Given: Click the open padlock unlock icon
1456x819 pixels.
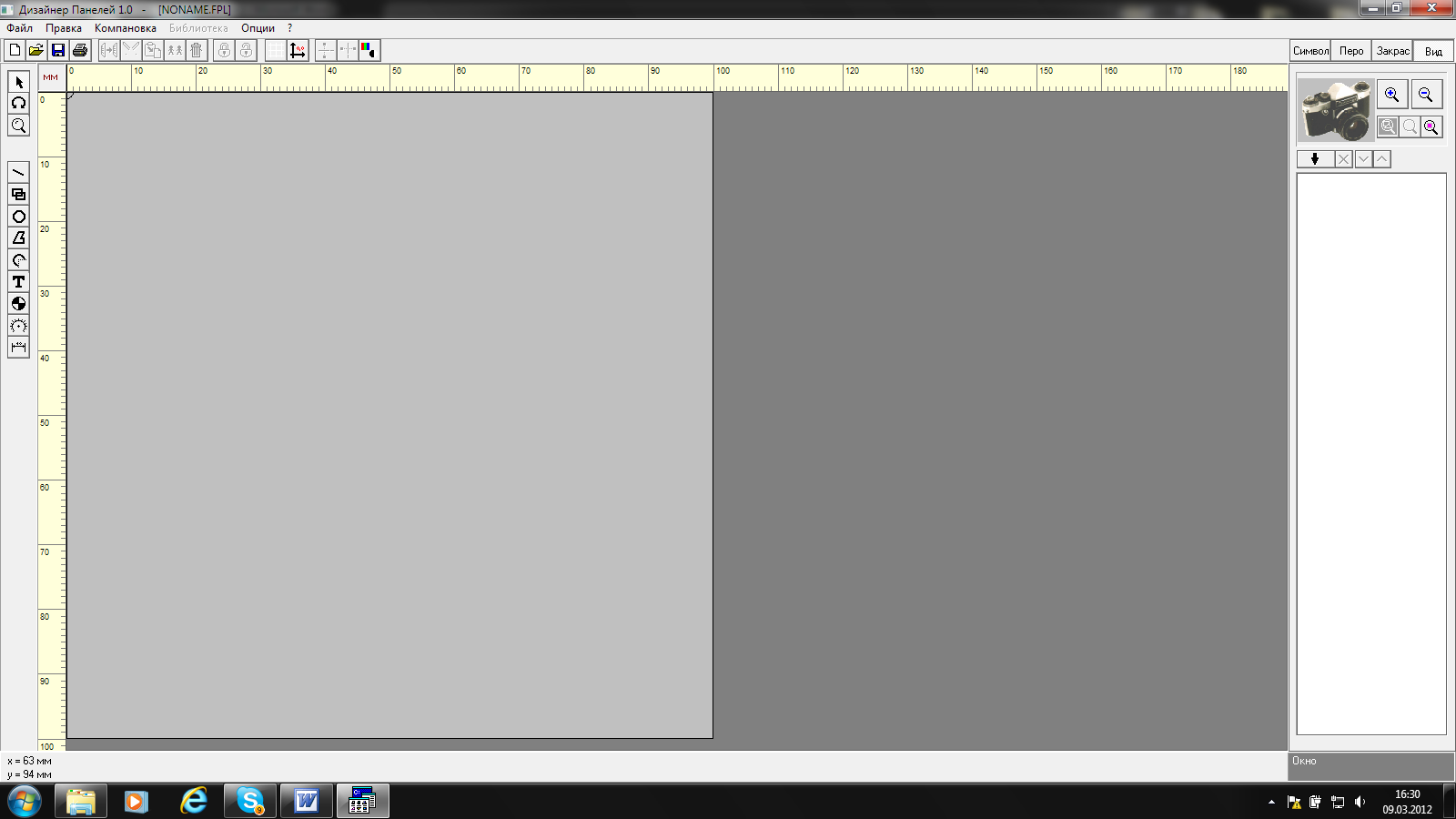Looking at the screenshot, I should point(246,50).
